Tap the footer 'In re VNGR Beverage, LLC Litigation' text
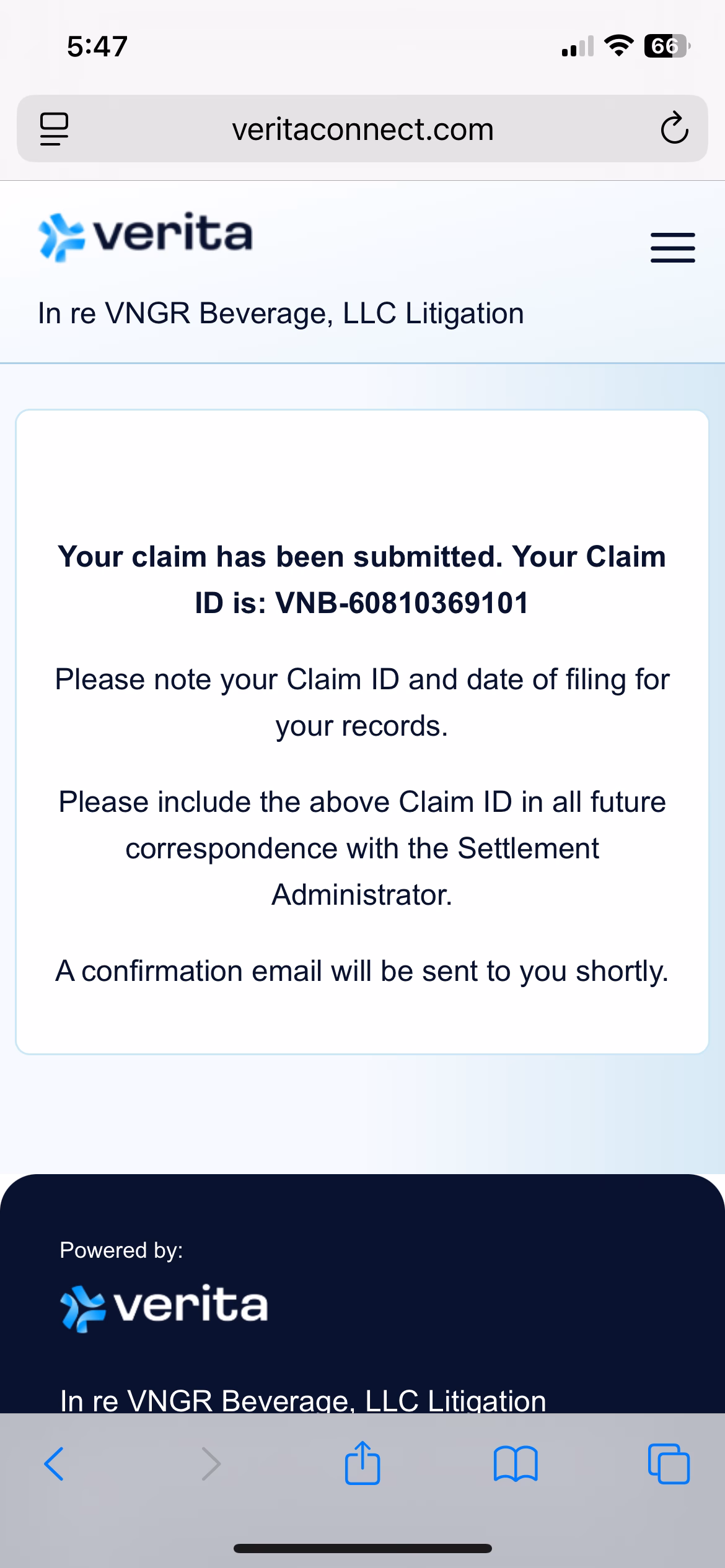This screenshot has height=1568, width=725. pyautogui.click(x=303, y=1401)
